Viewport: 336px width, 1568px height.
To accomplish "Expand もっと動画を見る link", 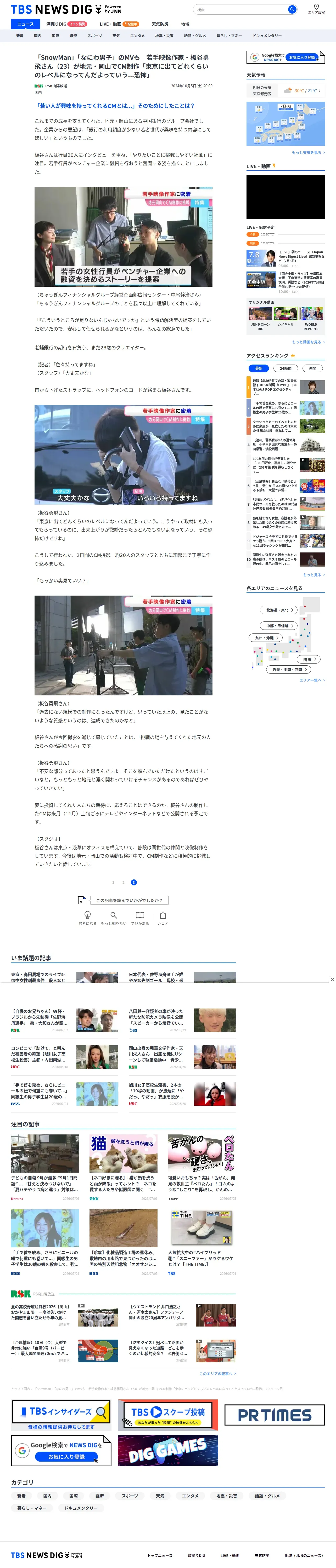I will coord(309,342).
